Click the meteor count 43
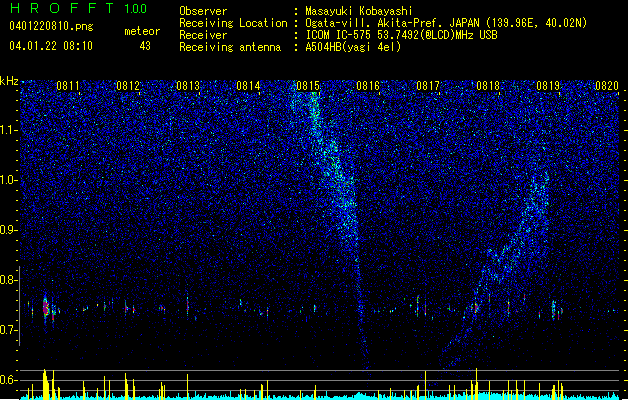 click(x=145, y=46)
